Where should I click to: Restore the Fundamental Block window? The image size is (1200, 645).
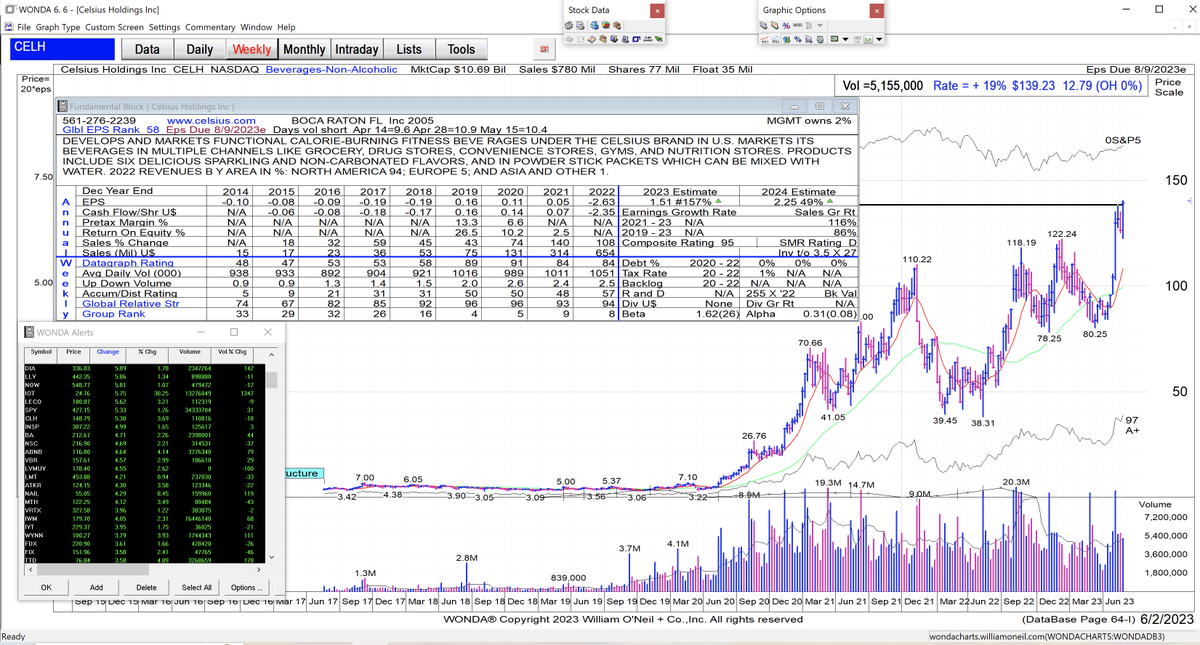pyautogui.click(x=819, y=106)
